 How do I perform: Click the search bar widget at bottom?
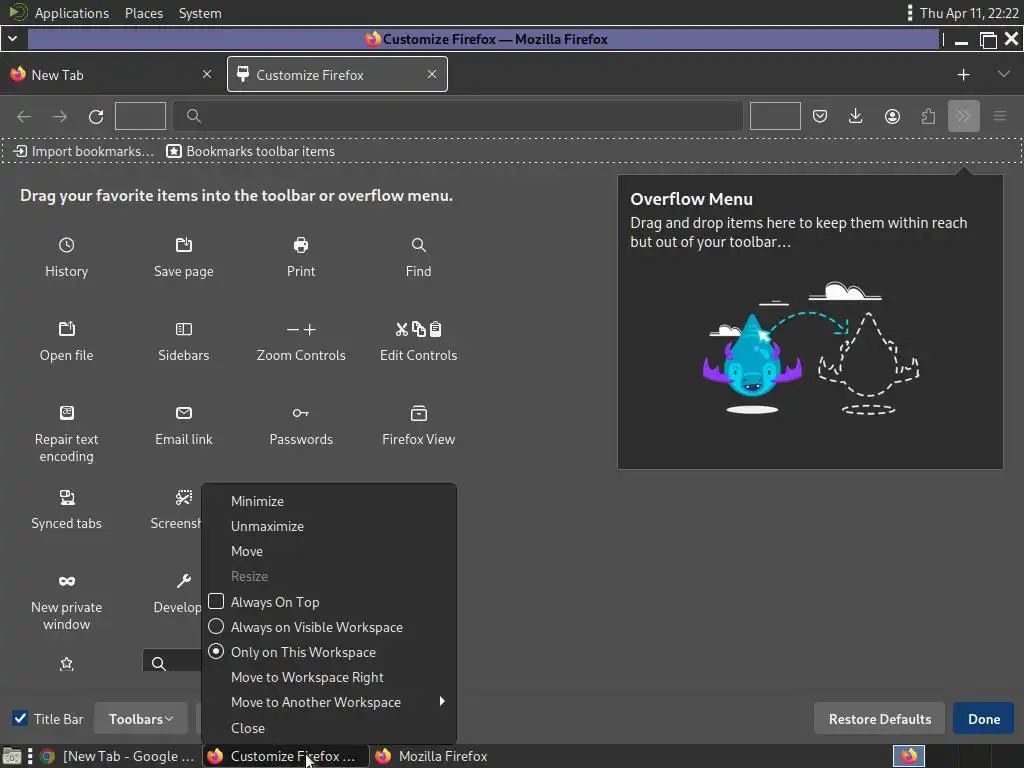[172, 660]
